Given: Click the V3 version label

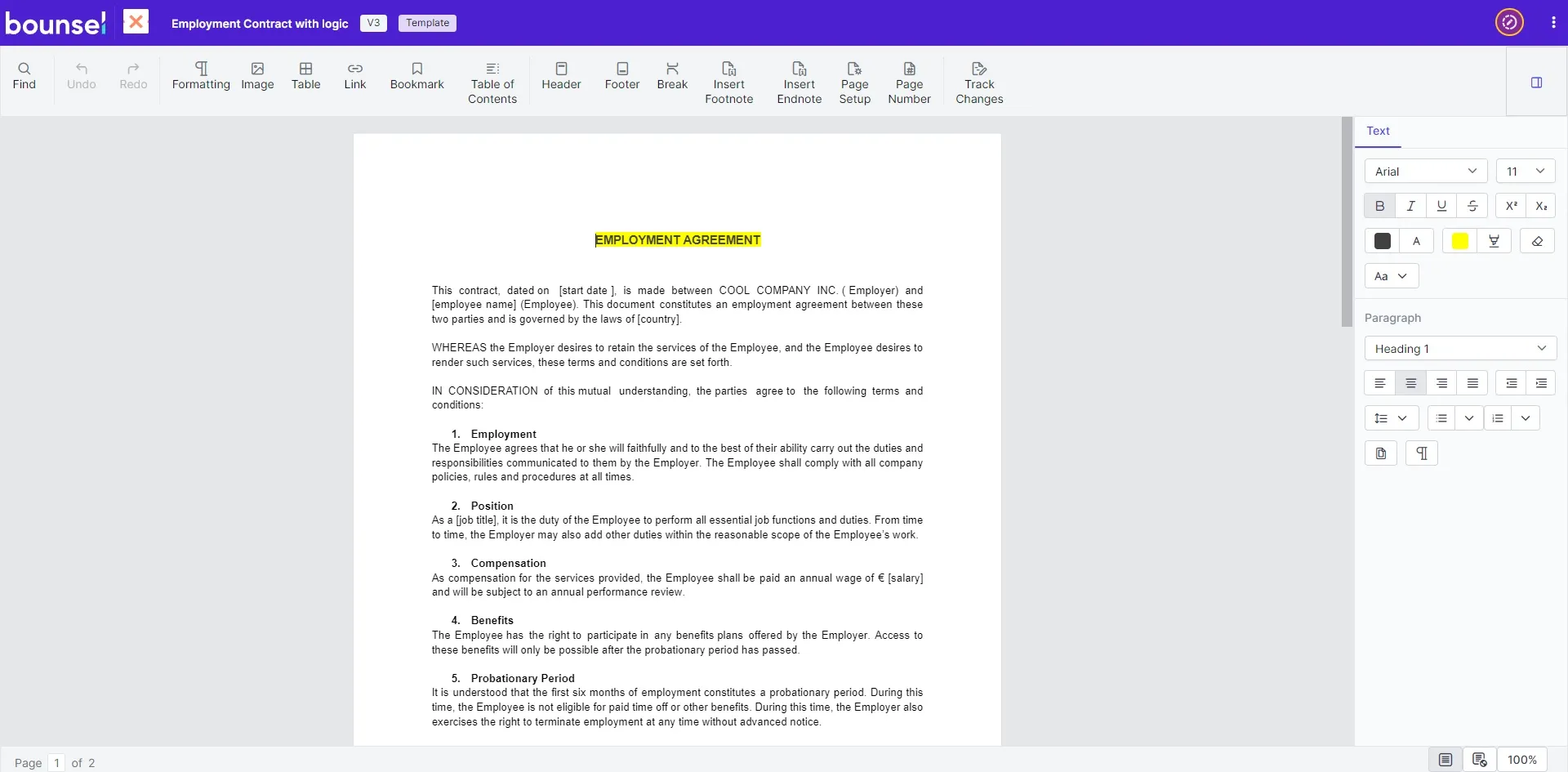Looking at the screenshot, I should point(373,23).
